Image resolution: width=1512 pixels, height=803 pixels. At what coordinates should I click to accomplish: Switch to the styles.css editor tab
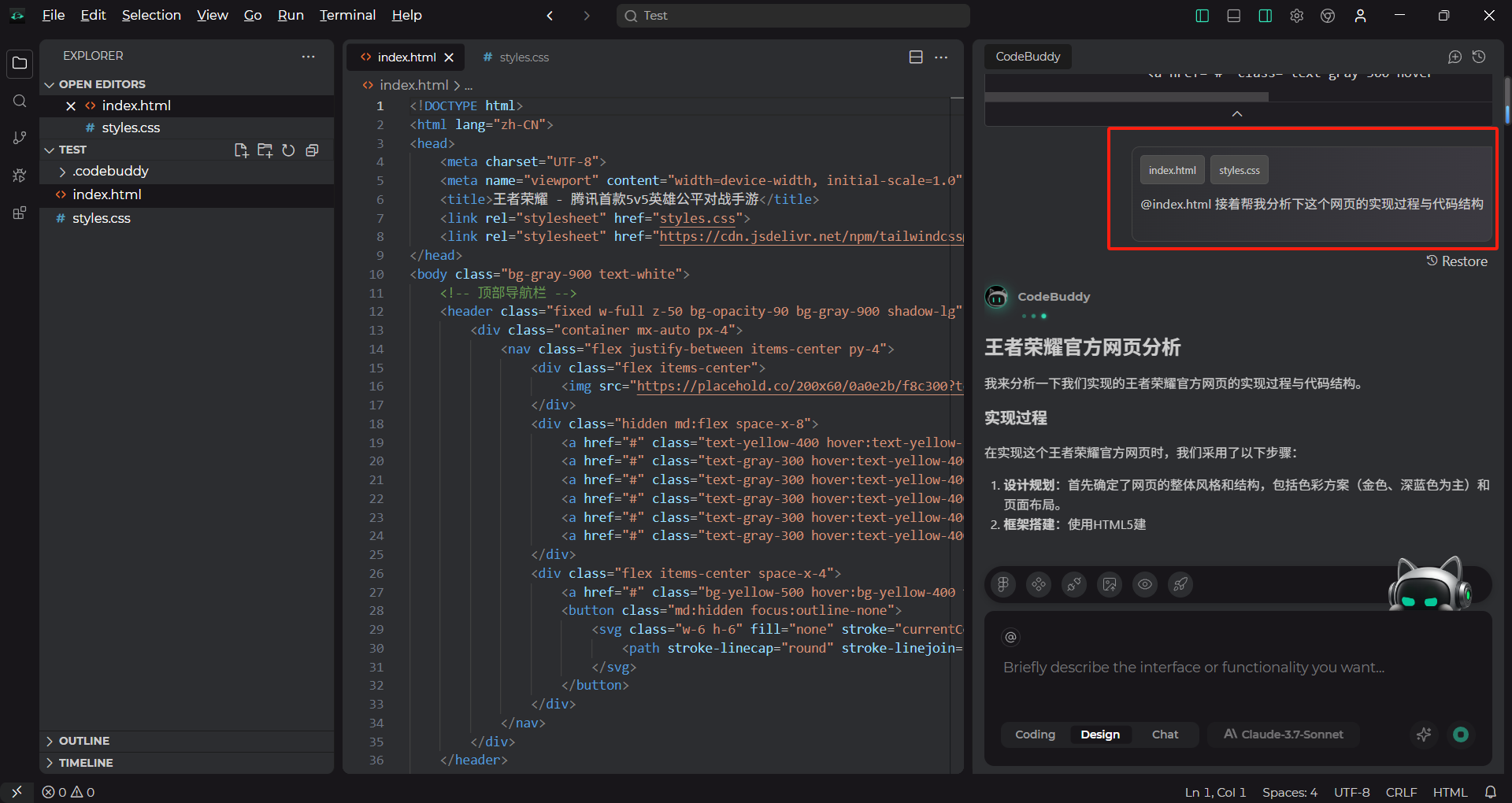516,57
